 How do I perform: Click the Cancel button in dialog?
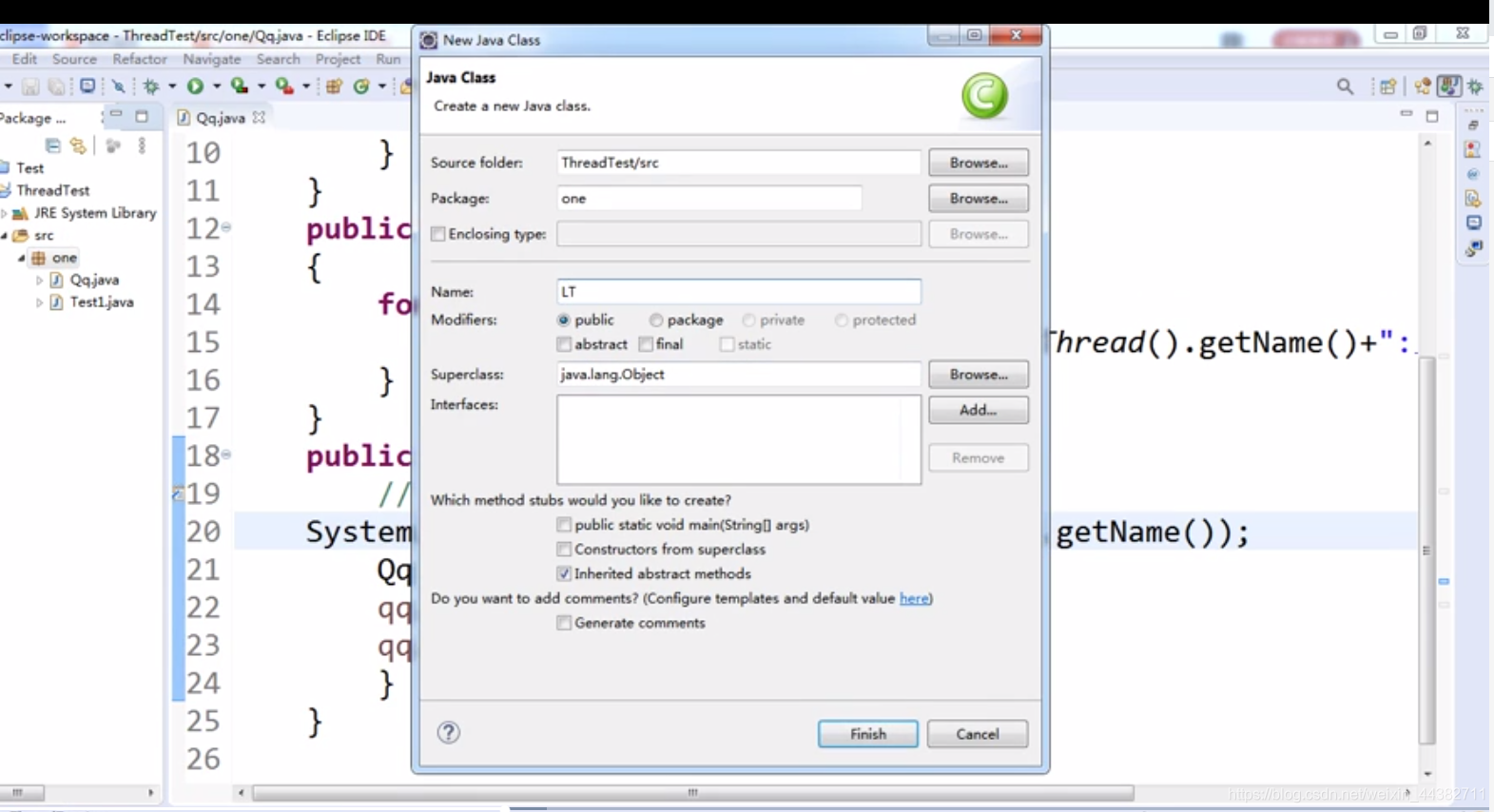tap(978, 734)
